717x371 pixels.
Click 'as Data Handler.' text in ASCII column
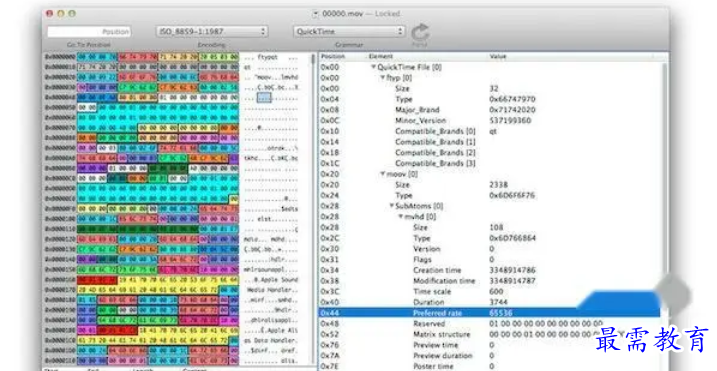pyautogui.click(x=270, y=340)
